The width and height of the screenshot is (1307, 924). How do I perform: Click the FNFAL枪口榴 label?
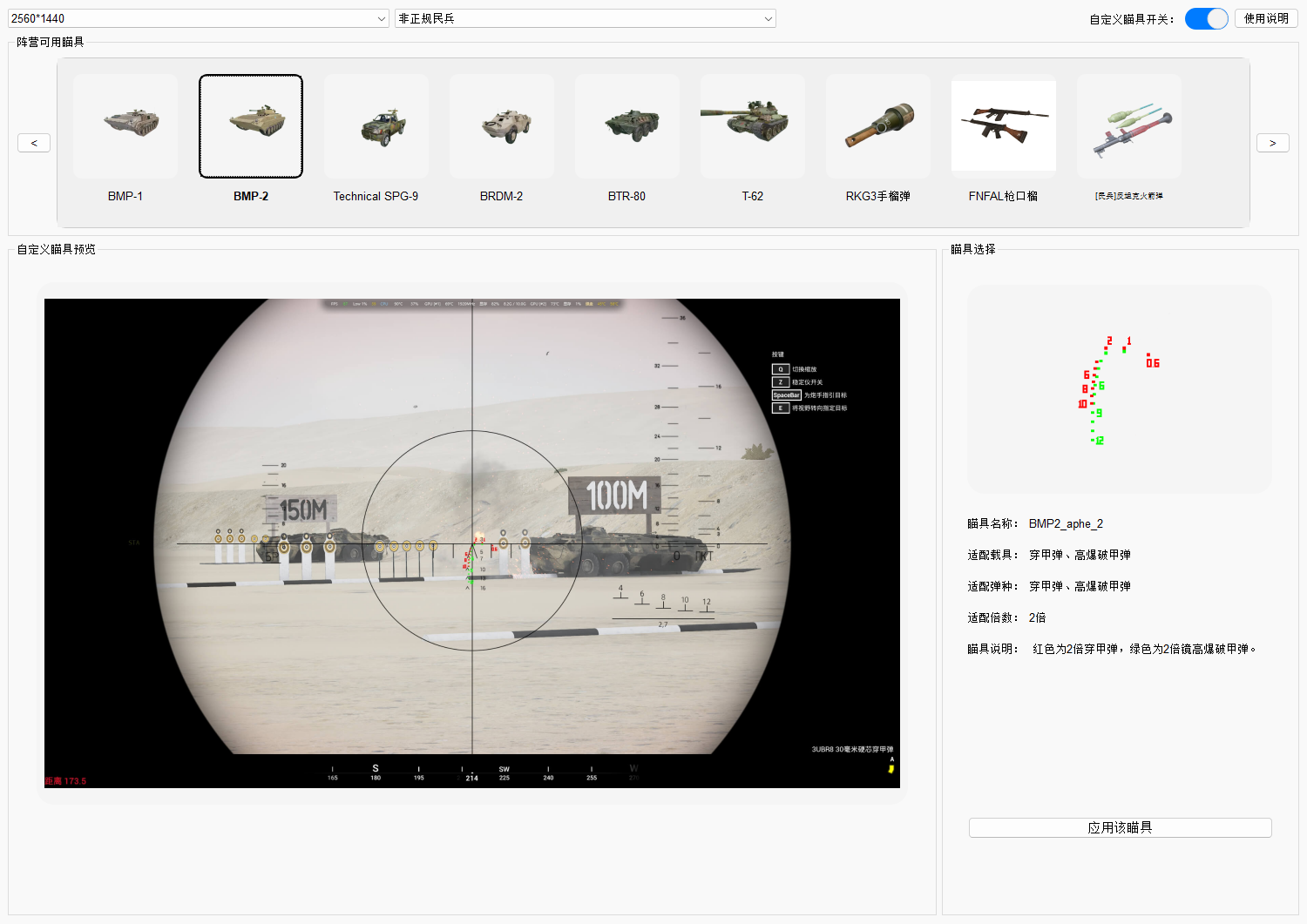(x=1003, y=196)
